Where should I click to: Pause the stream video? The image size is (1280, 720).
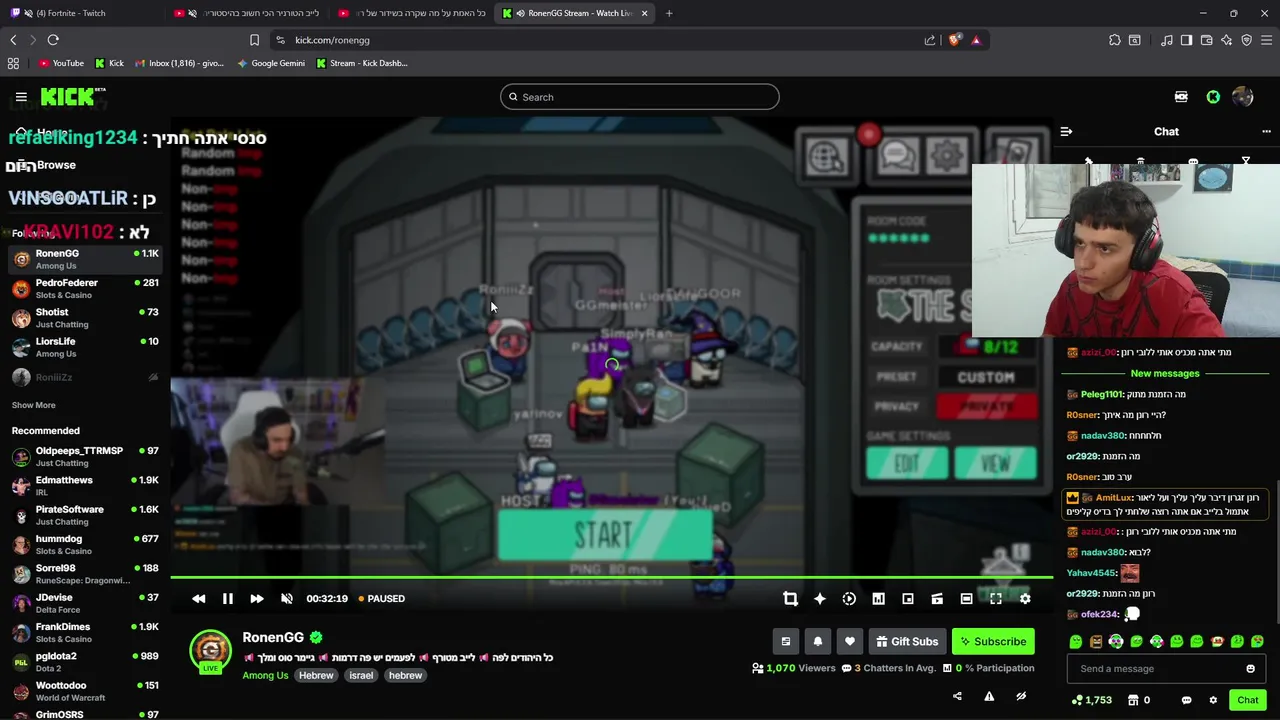227,598
